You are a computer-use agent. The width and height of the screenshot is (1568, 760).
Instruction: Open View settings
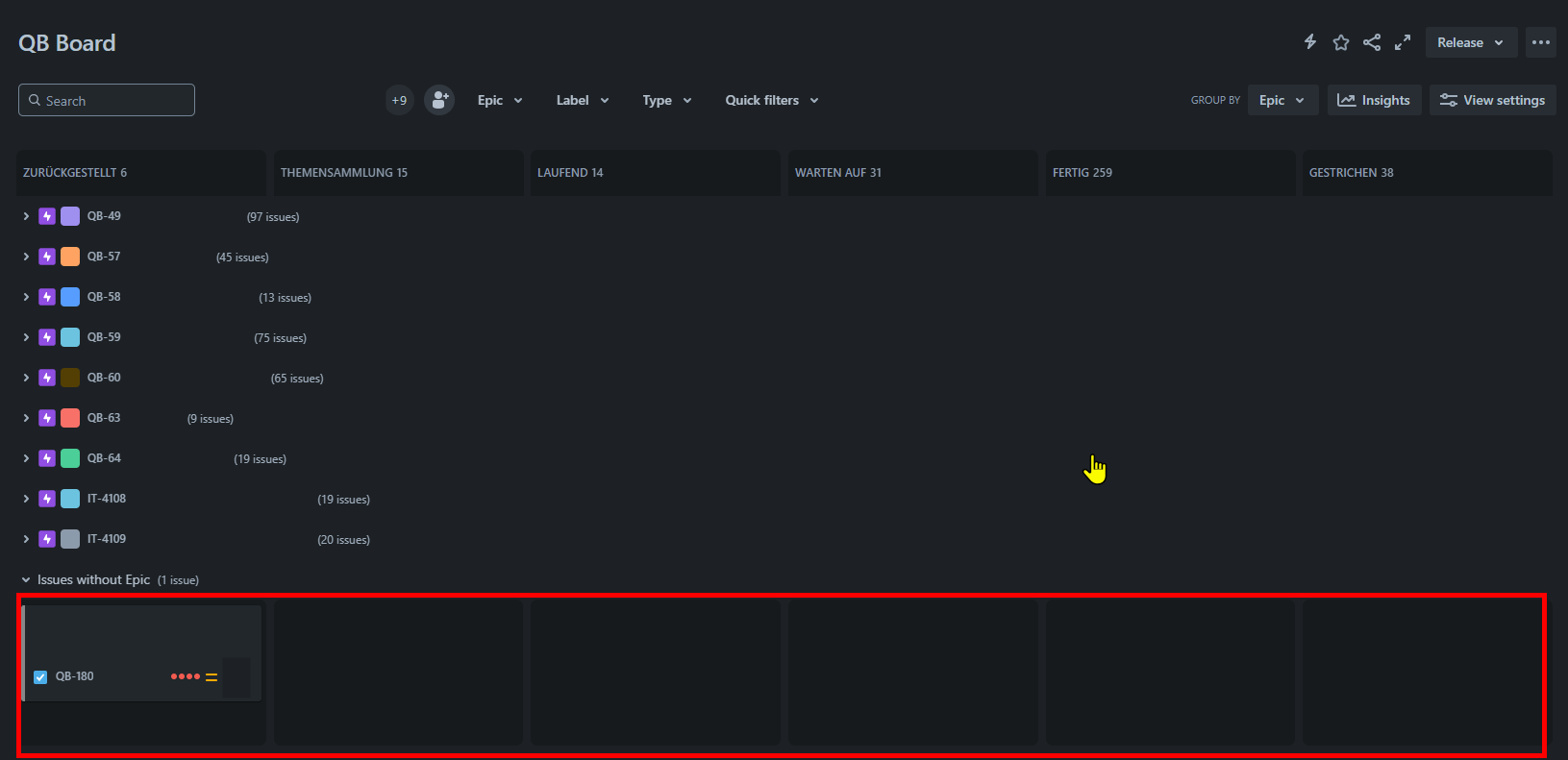(1492, 100)
